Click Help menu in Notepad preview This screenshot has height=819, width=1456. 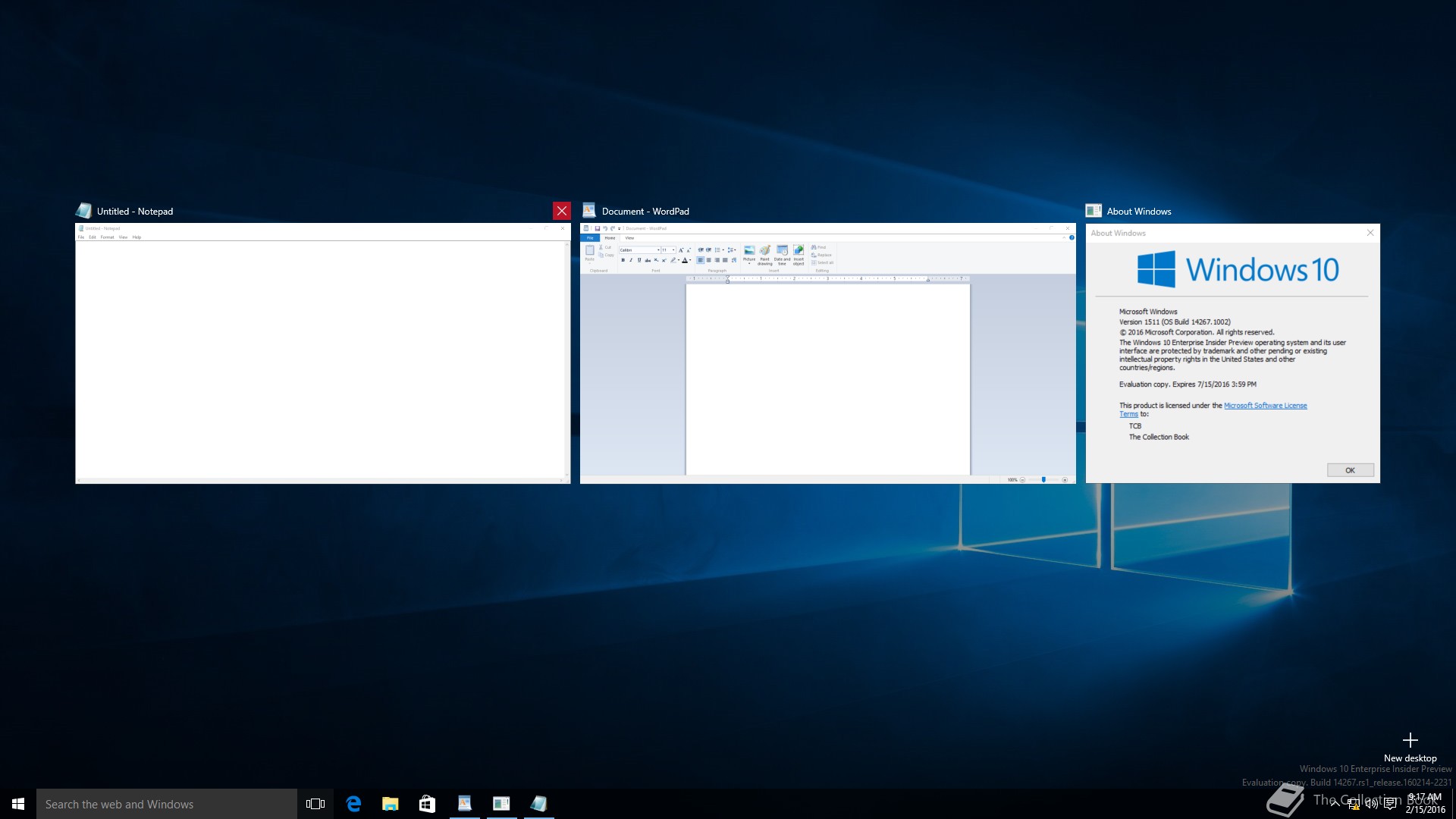(136, 237)
